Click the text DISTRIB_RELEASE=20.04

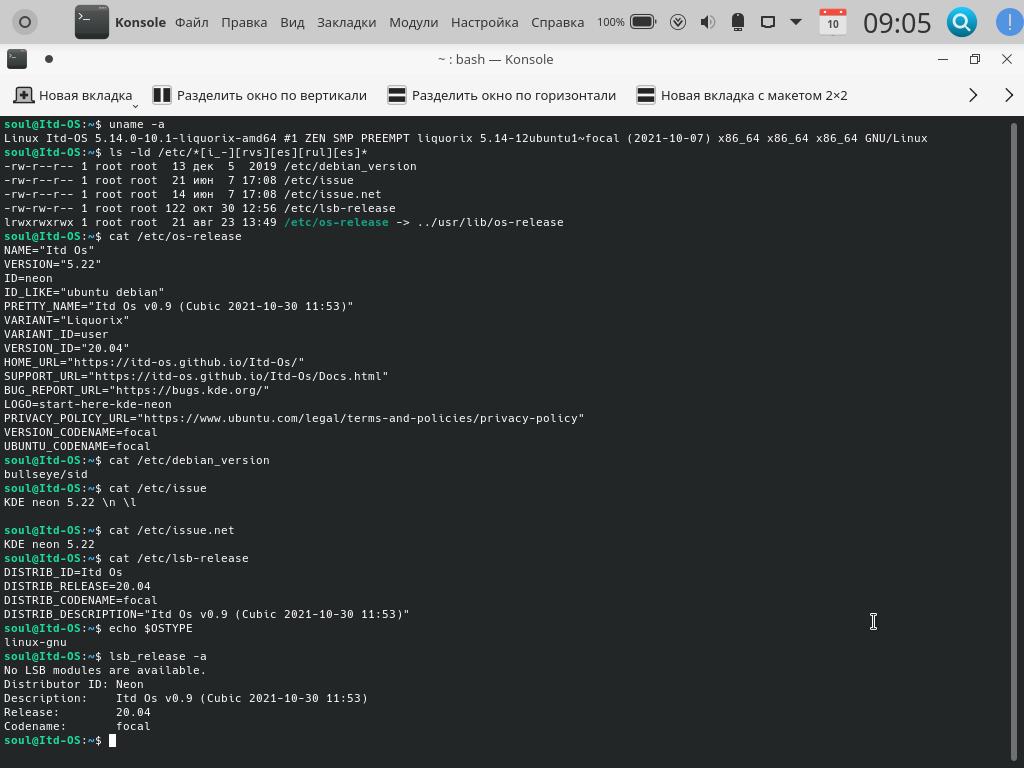pyautogui.click(x=77, y=586)
